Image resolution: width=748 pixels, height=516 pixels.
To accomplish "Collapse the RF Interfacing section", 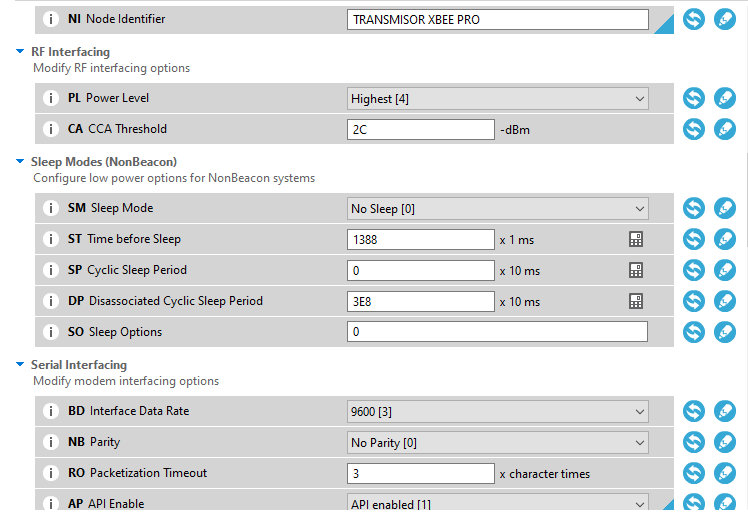I will (x=20, y=52).
